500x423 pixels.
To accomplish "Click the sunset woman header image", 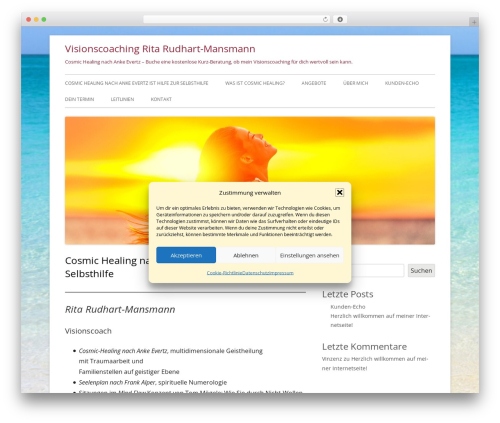I will tap(250, 150).
